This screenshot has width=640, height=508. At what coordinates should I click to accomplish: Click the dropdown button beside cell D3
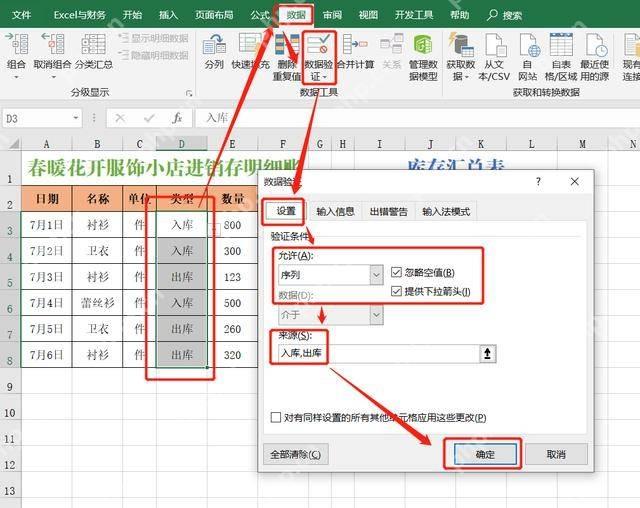[215, 229]
